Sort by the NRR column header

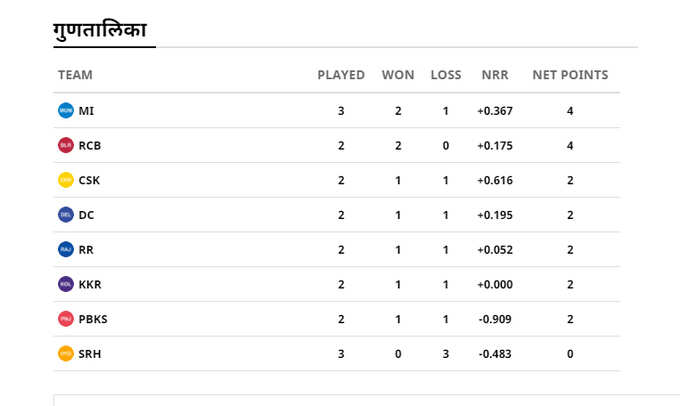click(x=495, y=75)
